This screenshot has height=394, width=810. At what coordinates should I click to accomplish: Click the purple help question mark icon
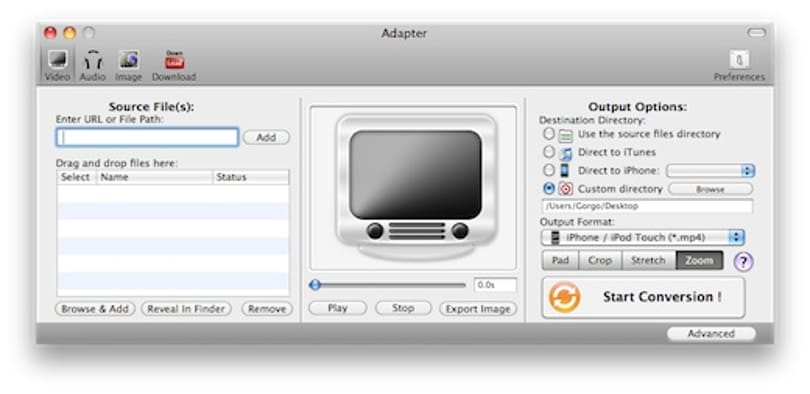coord(743,261)
